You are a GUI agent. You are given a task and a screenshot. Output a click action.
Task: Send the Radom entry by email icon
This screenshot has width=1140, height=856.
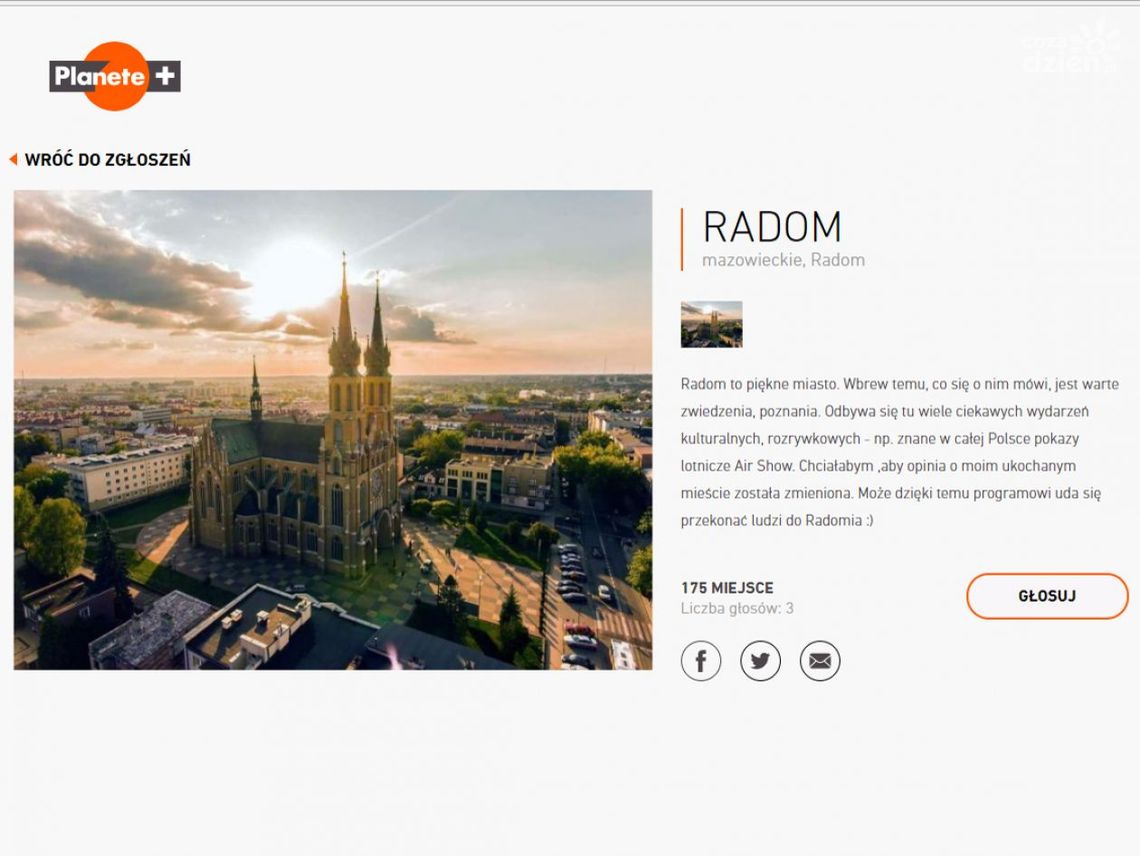coord(820,661)
